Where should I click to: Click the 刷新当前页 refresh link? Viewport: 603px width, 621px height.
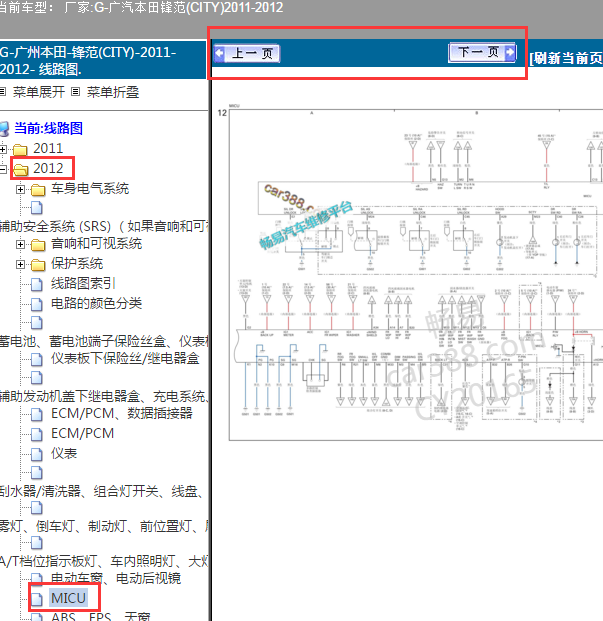pos(566,58)
